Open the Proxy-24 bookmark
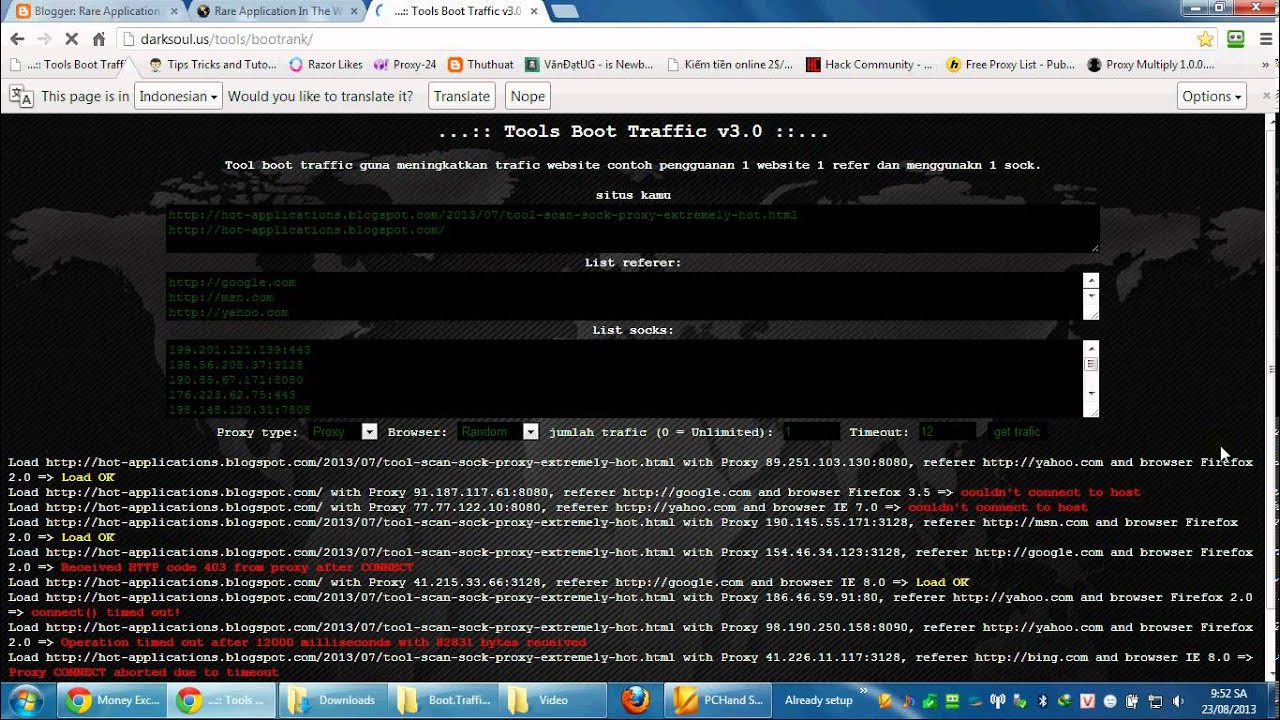This screenshot has width=1280, height=720. coord(405,64)
